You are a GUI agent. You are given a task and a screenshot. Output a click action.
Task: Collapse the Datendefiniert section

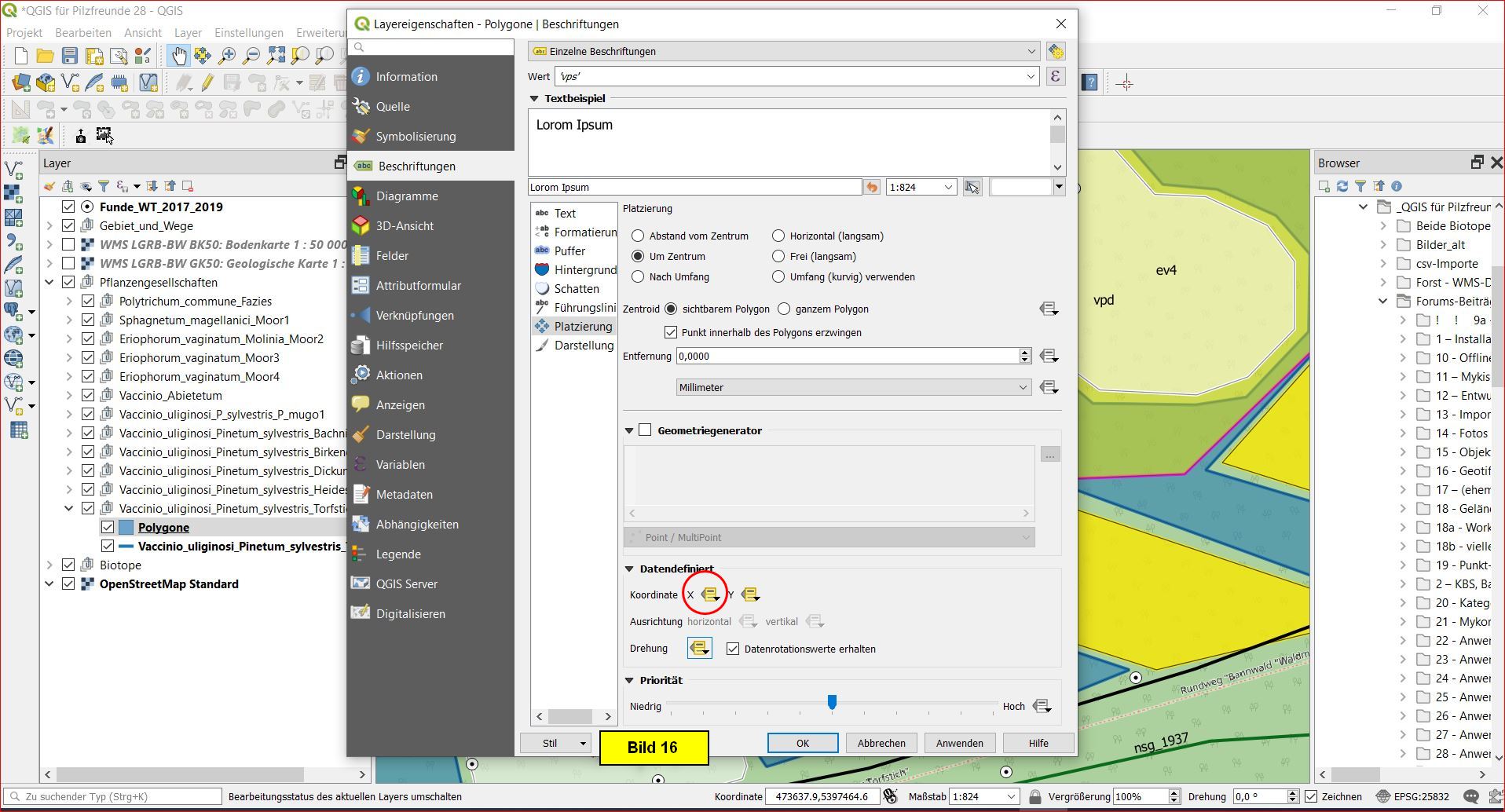coord(629,569)
